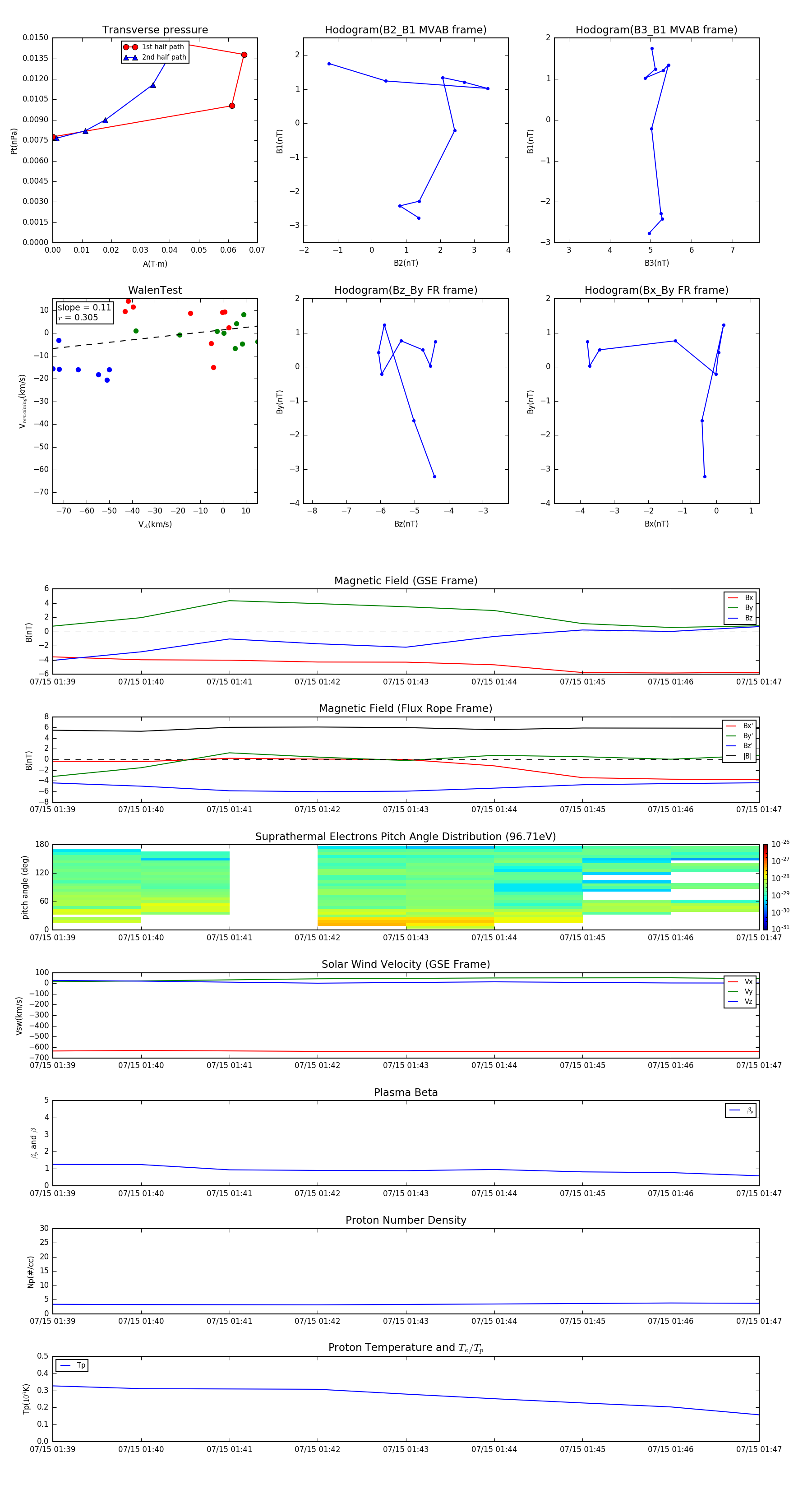Click the 'By' legend entry in GSE plot
This screenshot has height=1489, width=812.
[740, 607]
